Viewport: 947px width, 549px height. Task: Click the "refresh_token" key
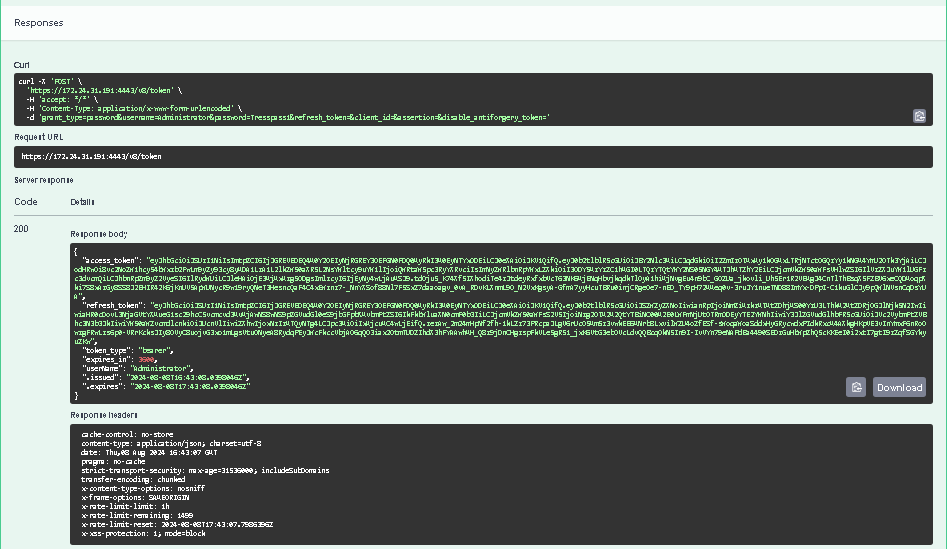(114, 306)
